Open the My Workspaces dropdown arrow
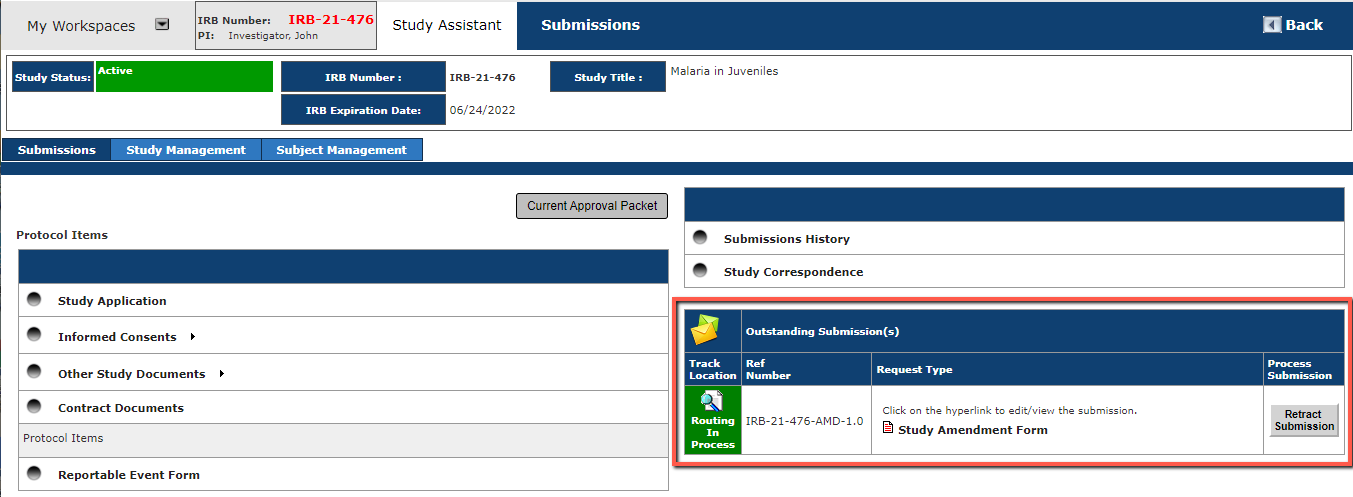This screenshot has height=497, width=1353. [162, 26]
